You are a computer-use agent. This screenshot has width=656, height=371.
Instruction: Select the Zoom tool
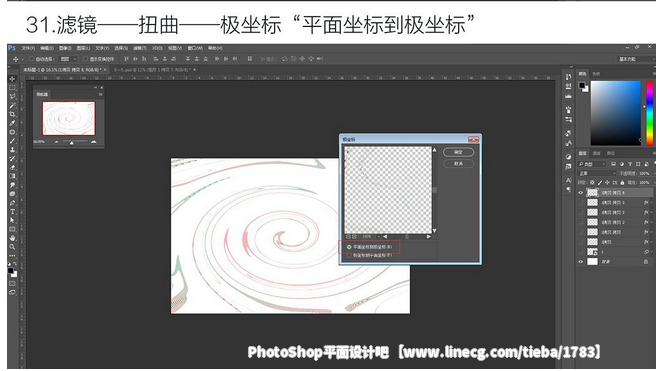[x=12, y=247]
